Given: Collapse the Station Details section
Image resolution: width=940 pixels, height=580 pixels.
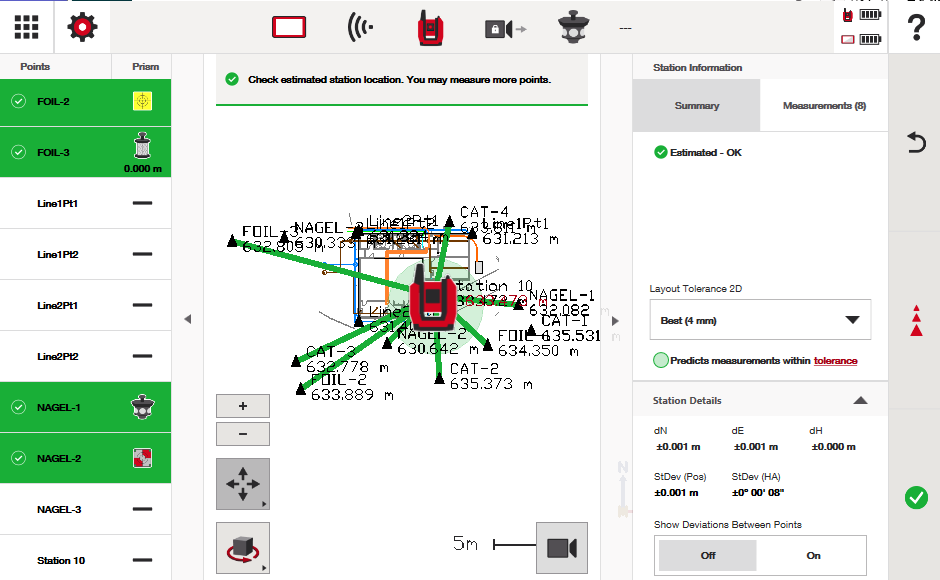Looking at the screenshot, I should click(860, 400).
